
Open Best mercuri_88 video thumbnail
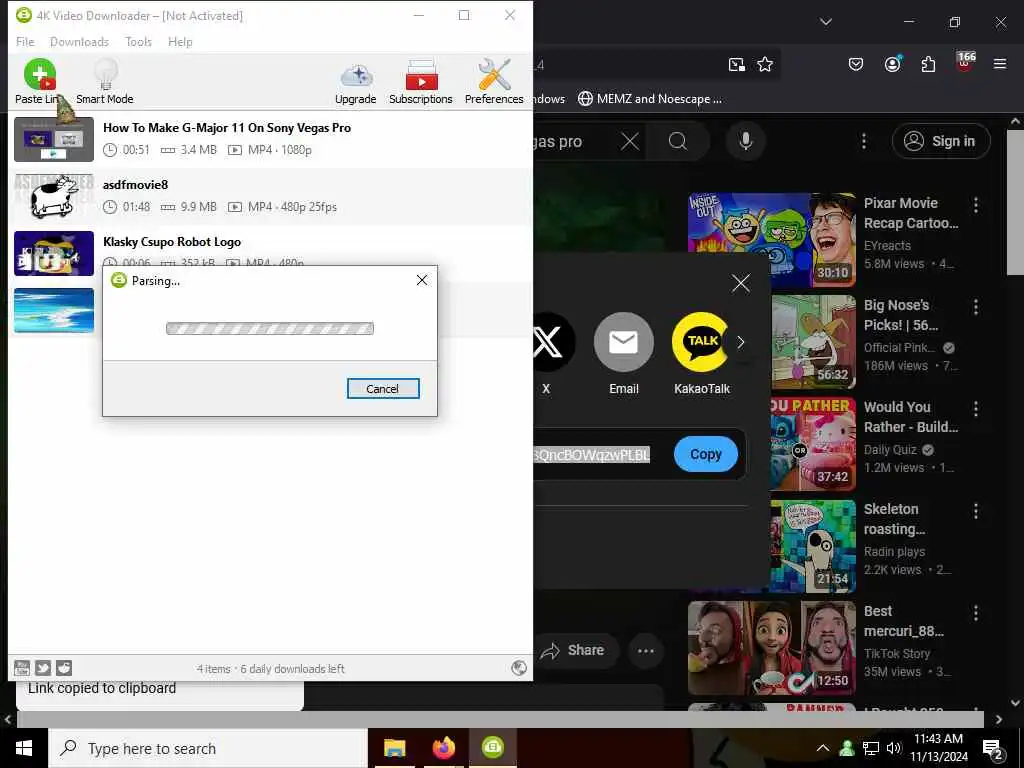click(772, 648)
